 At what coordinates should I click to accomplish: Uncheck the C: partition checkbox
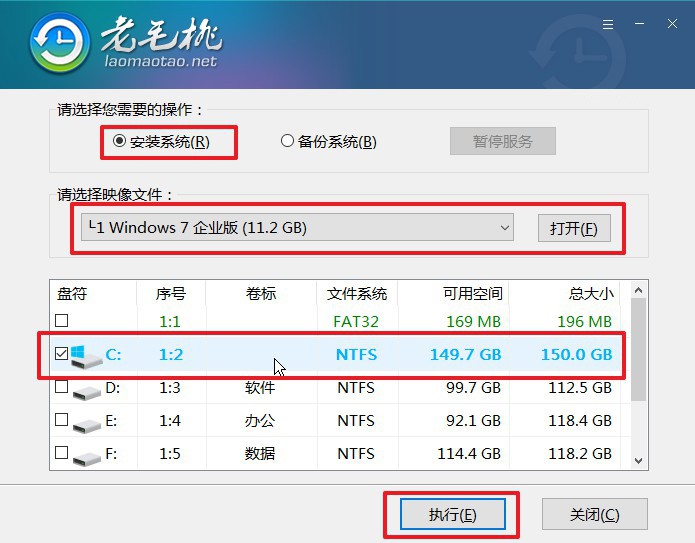(x=62, y=354)
